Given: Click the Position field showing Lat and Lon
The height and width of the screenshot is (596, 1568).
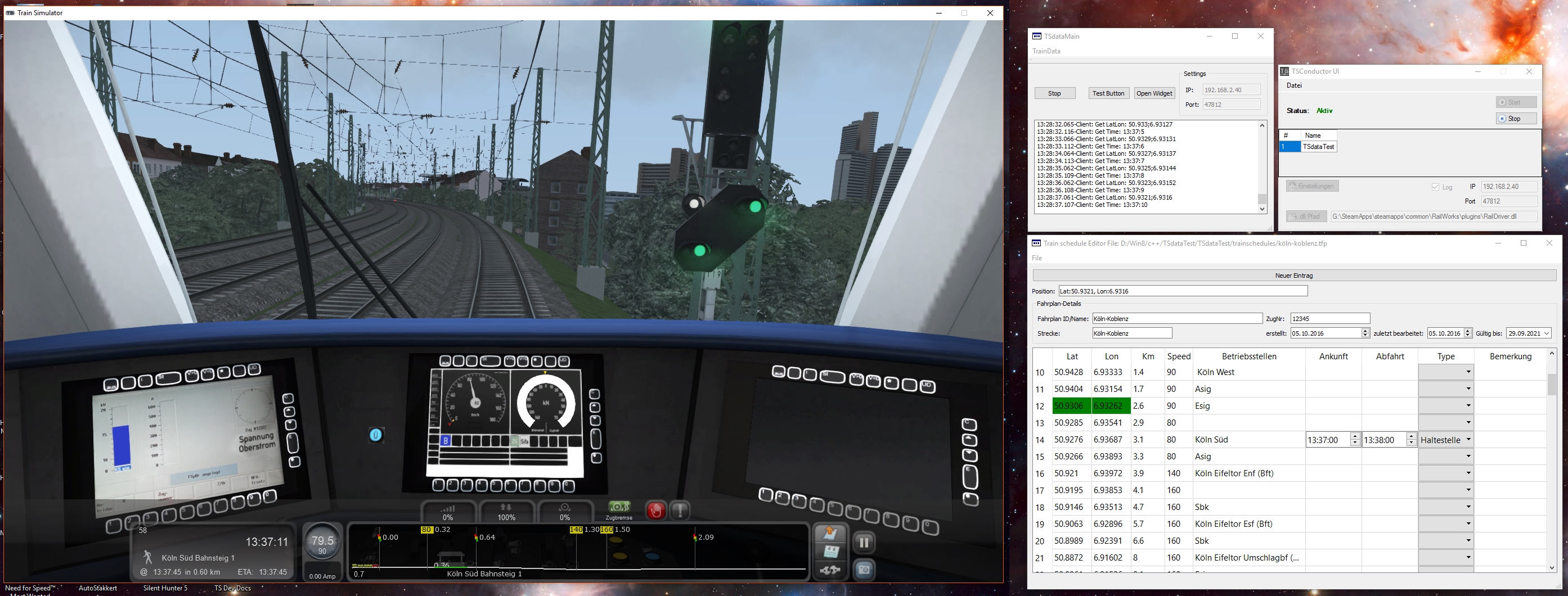Looking at the screenshot, I should point(1183,291).
